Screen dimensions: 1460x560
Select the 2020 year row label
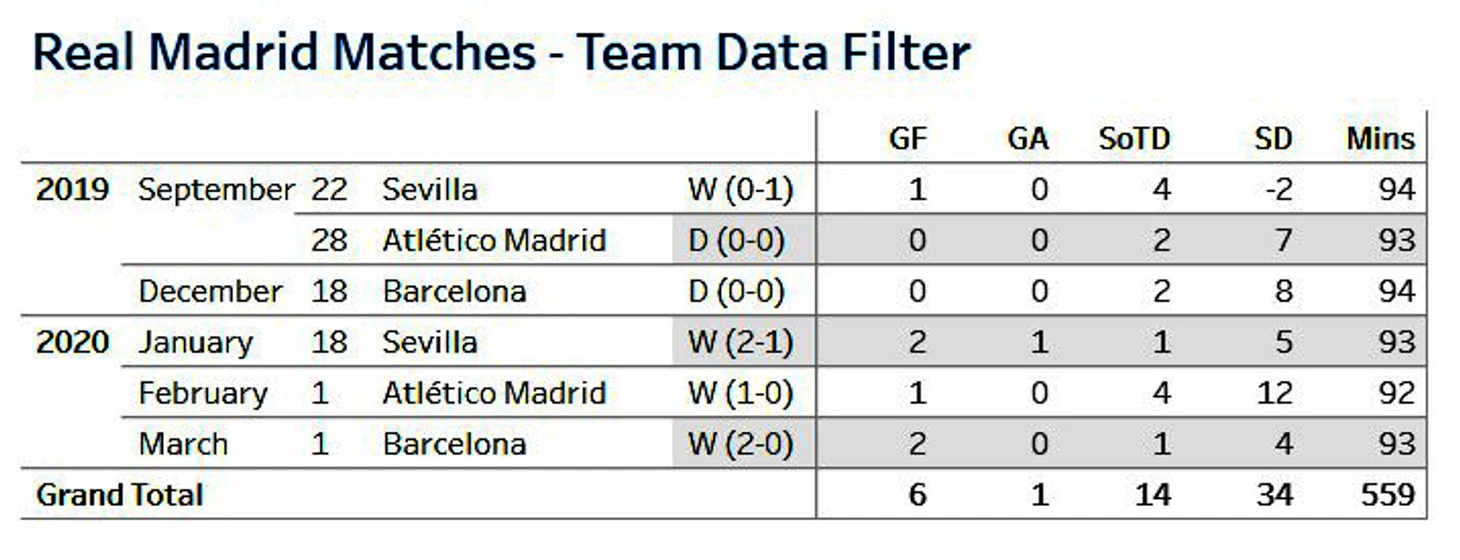72,342
